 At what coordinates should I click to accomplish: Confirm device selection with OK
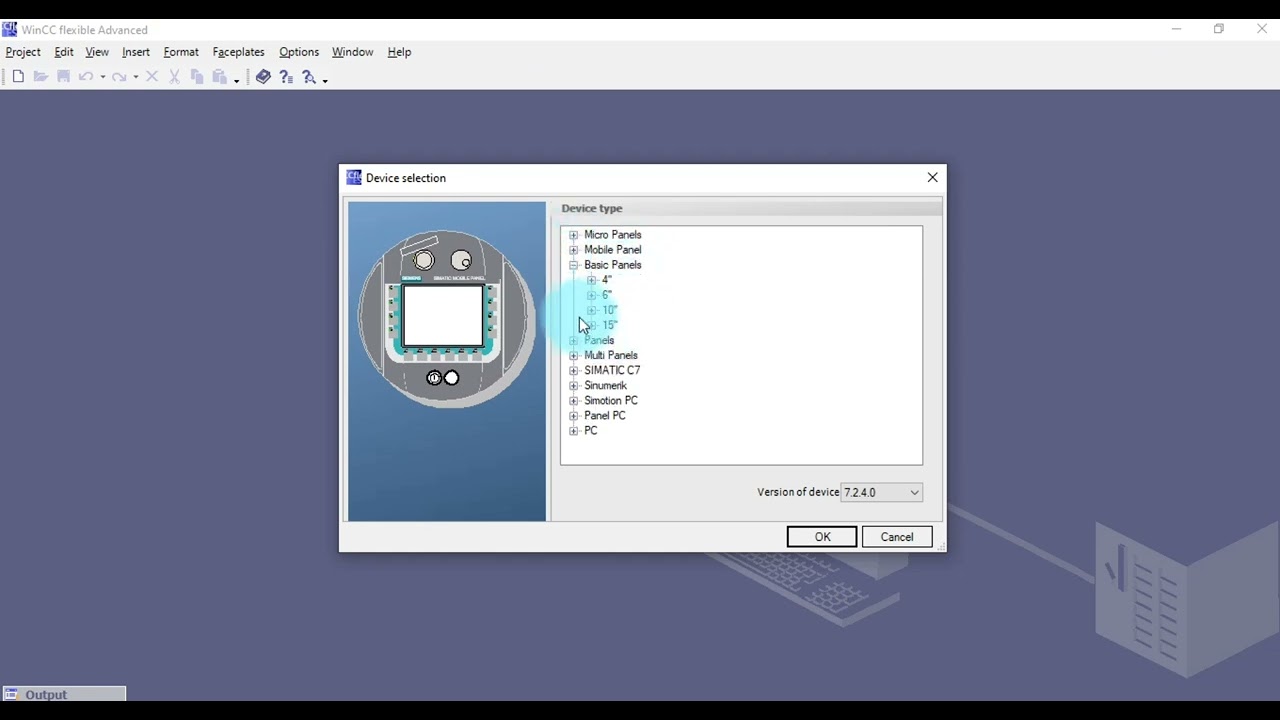pyautogui.click(x=822, y=537)
